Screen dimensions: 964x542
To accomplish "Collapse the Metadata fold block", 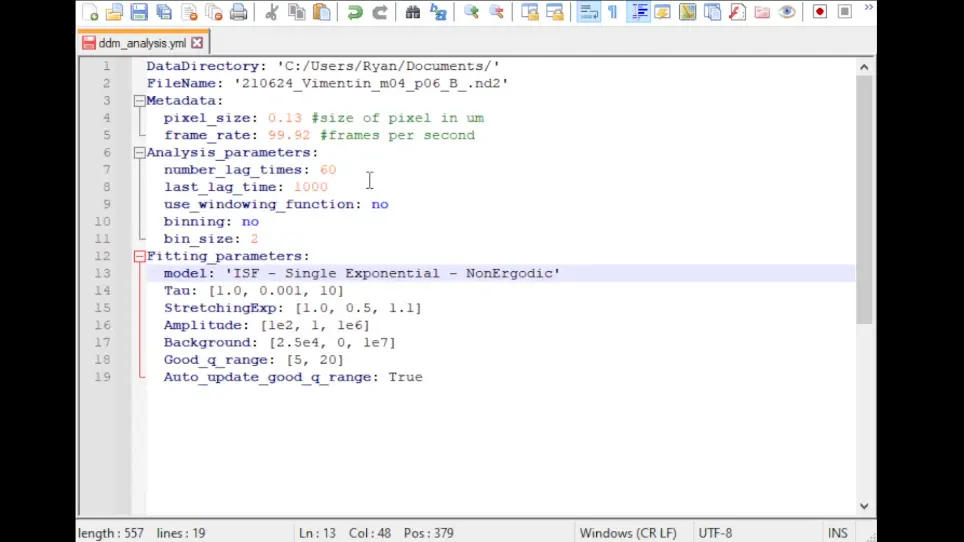I will [140, 101].
